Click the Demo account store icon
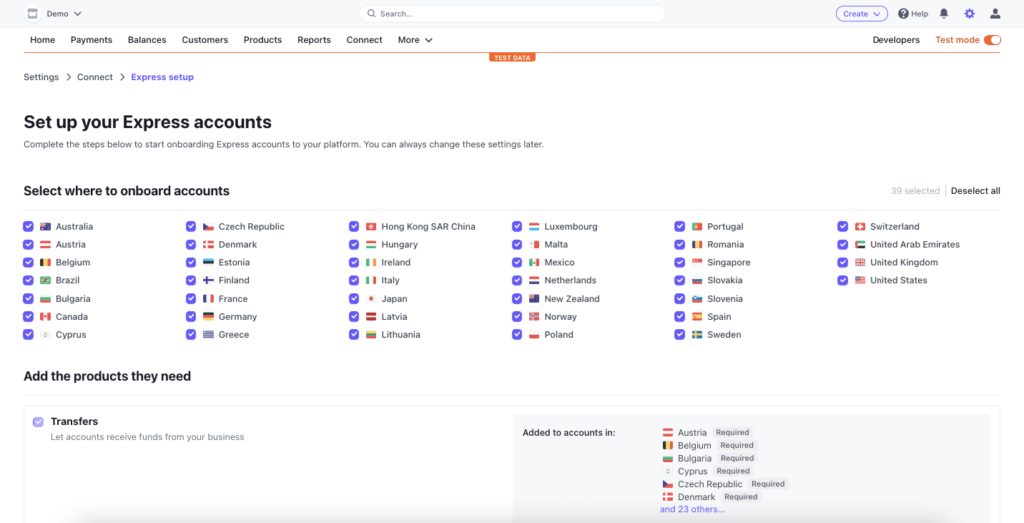The image size is (1024, 523). (31, 13)
